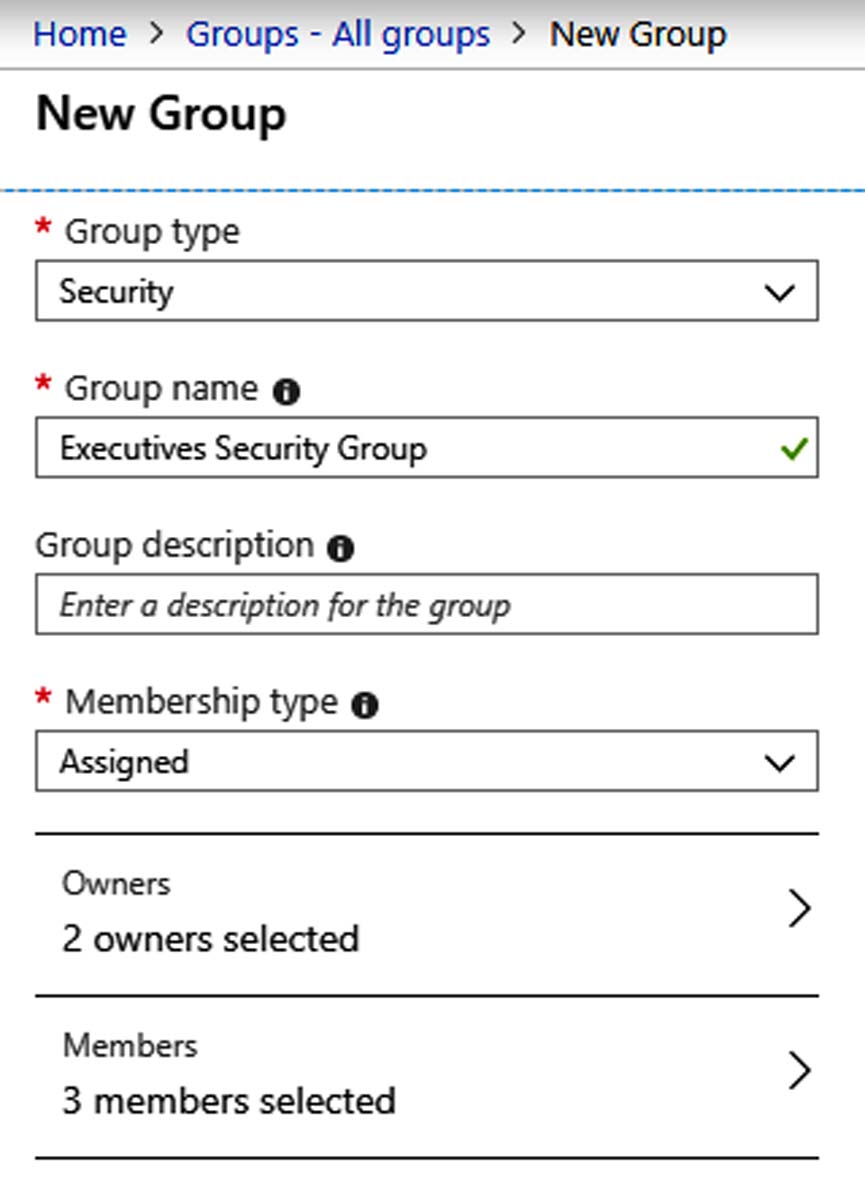Navigate to Groups - All groups breadcrumb
The height and width of the screenshot is (1200, 865).
click(x=338, y=34)
